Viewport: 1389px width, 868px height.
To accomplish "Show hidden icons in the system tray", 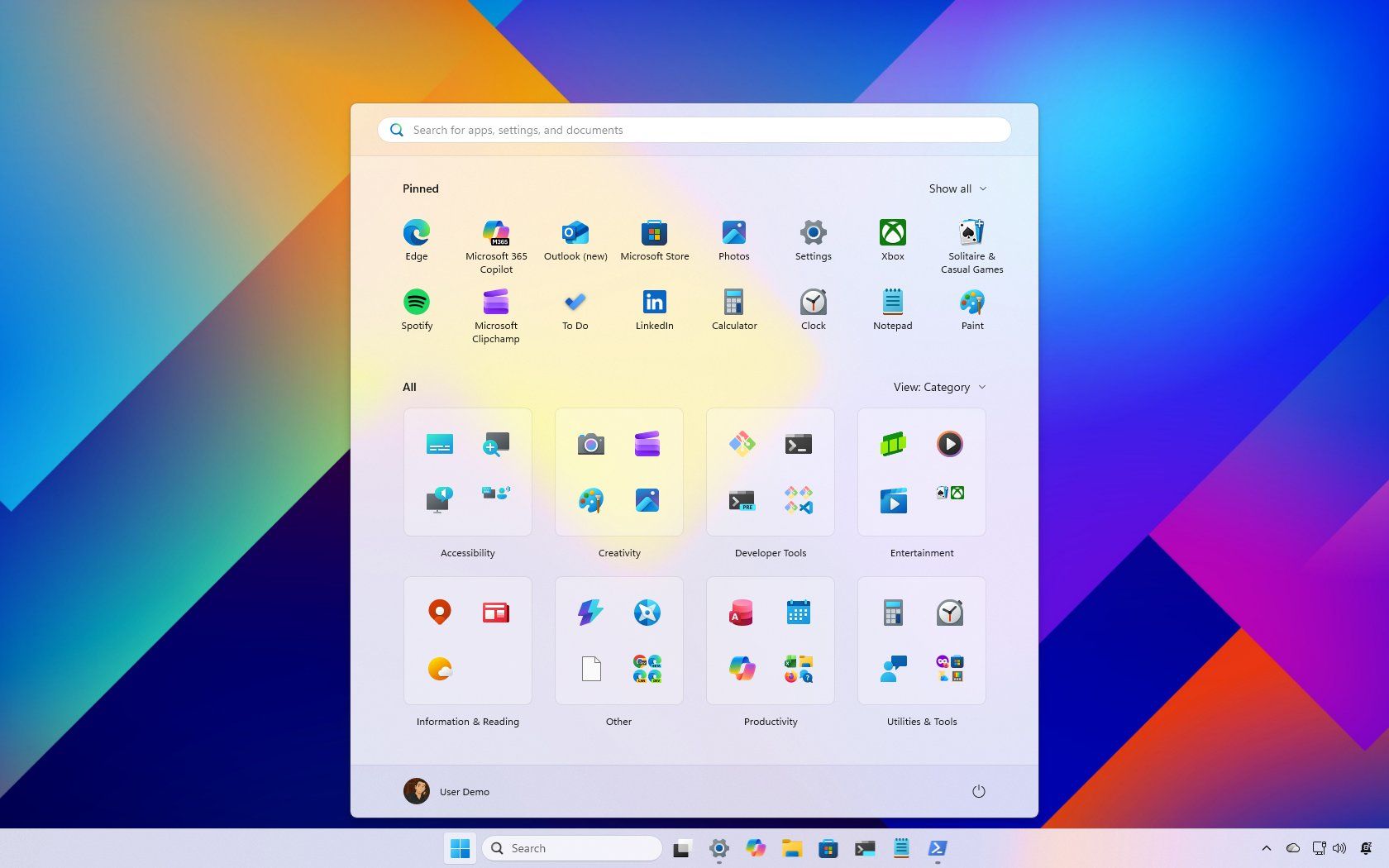I will pyautogui.click(x=1267, y=848).
